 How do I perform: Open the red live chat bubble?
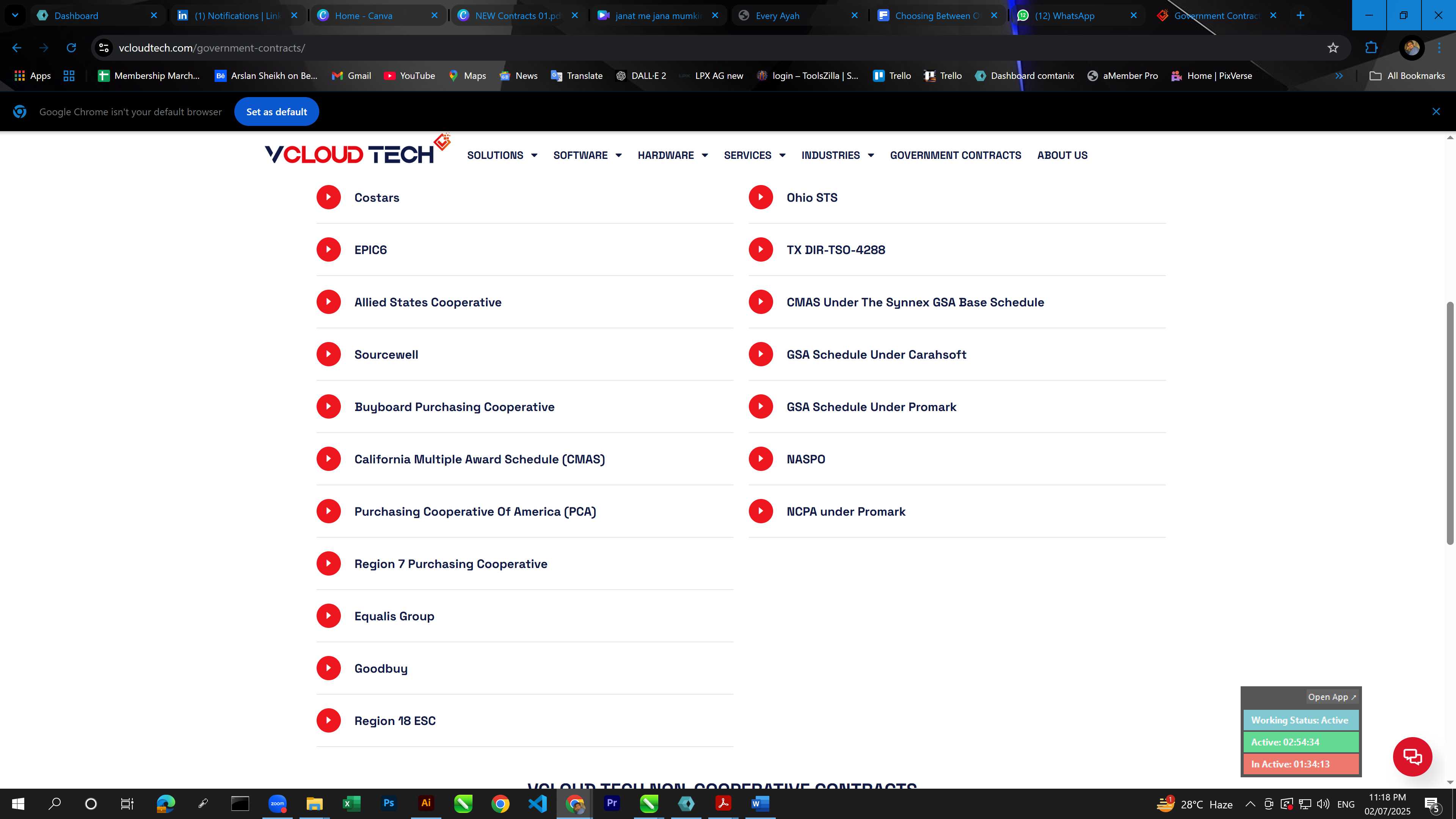pyautogui.click(x=1412, y=756)
